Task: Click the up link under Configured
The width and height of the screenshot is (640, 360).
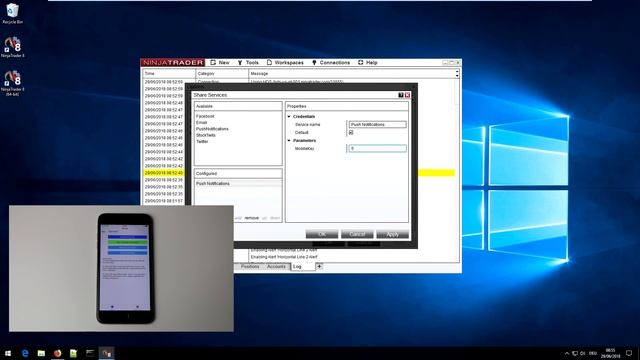Action: pyautogui.click(x=264, y=218)
